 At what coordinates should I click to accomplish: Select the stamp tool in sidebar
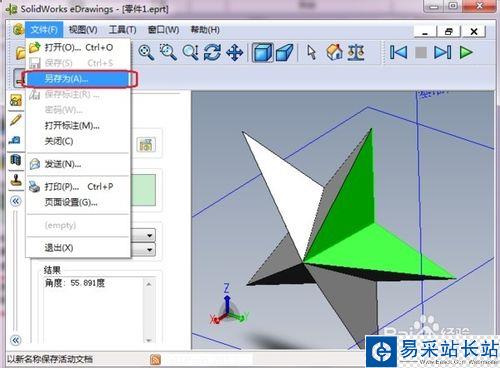point(16,180)
